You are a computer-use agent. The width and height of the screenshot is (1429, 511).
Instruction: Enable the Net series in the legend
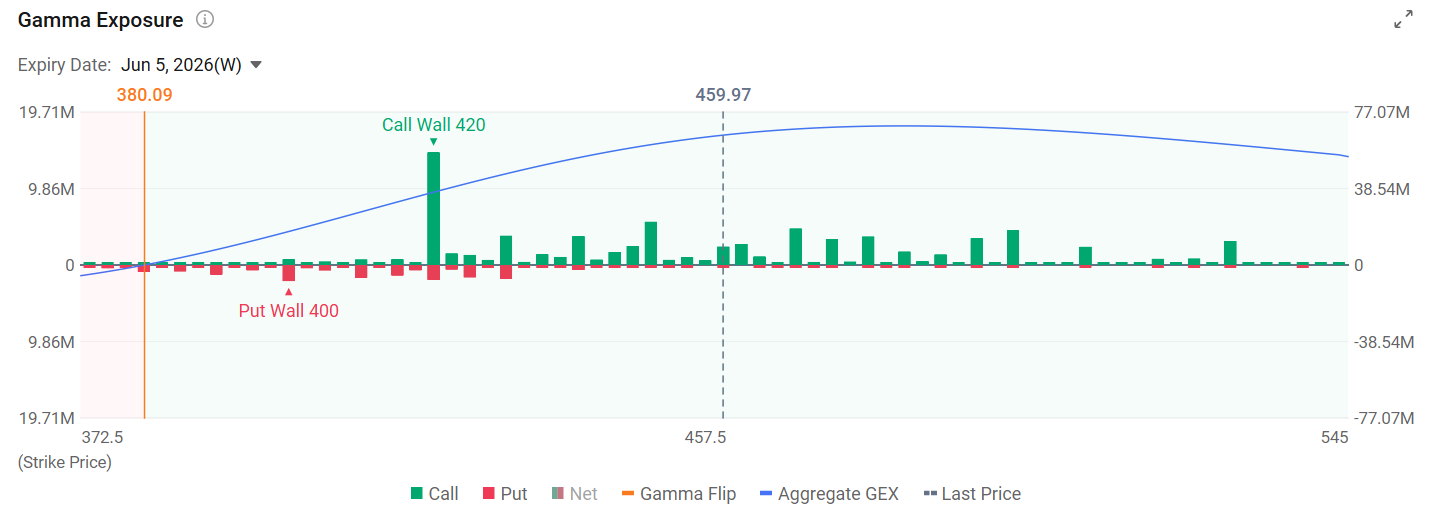575,494
